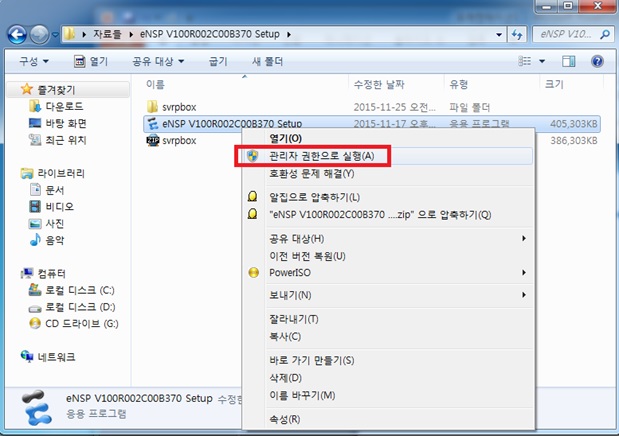Choose 바로 가기 만들기(S)
This screenshot has width=619, height=436.
pyautogui.click(x=388, y=360)
